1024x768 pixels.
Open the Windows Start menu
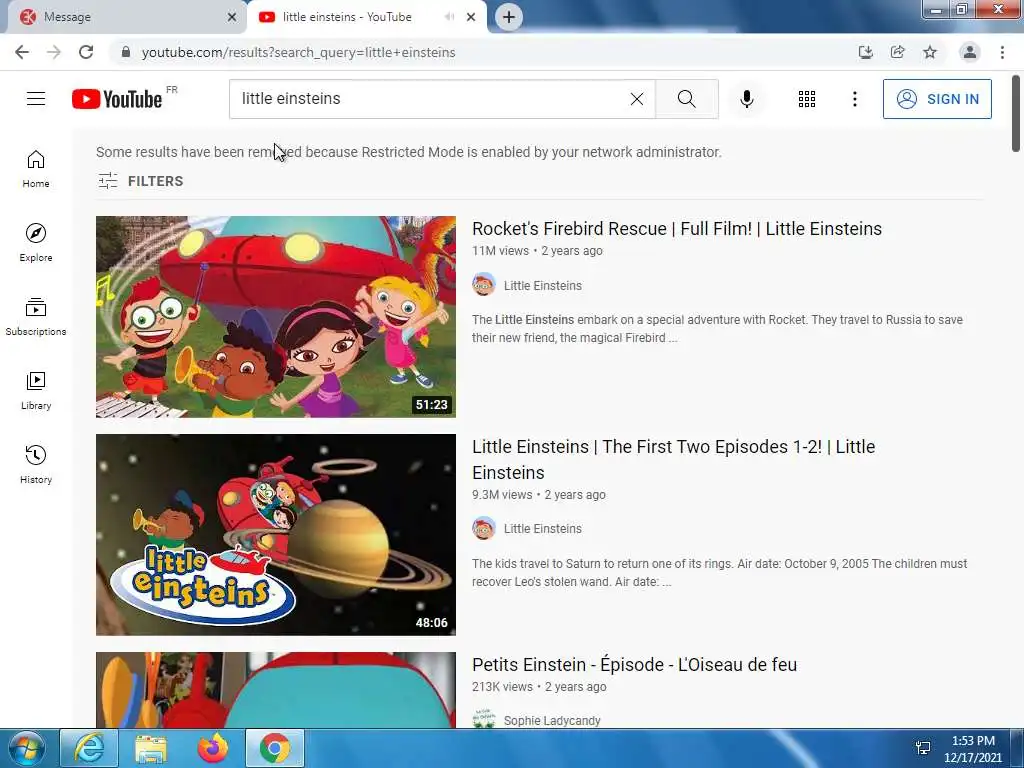point(26,748)
